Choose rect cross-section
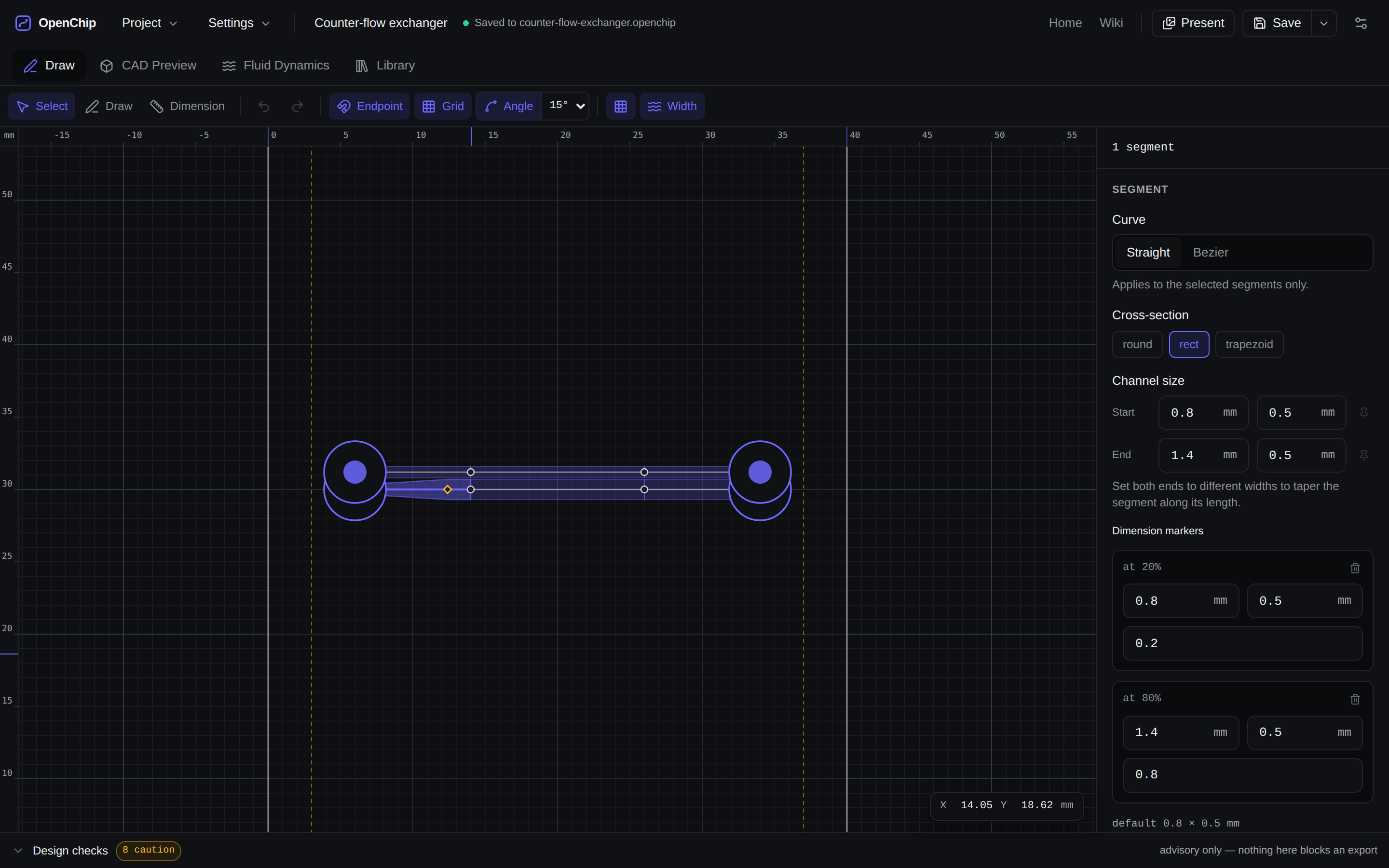Image resolution: width=1389 pixels, height=868 pixels. 1189,344
